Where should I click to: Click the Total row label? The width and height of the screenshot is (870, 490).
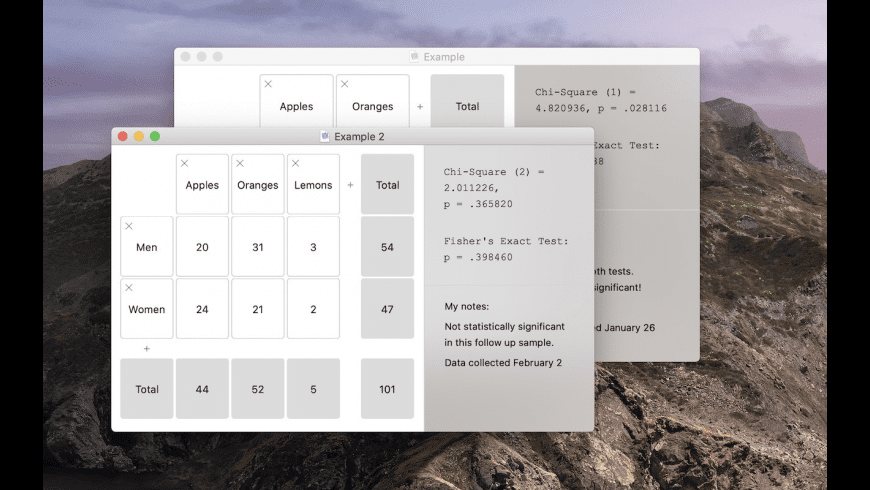point(146,389)
